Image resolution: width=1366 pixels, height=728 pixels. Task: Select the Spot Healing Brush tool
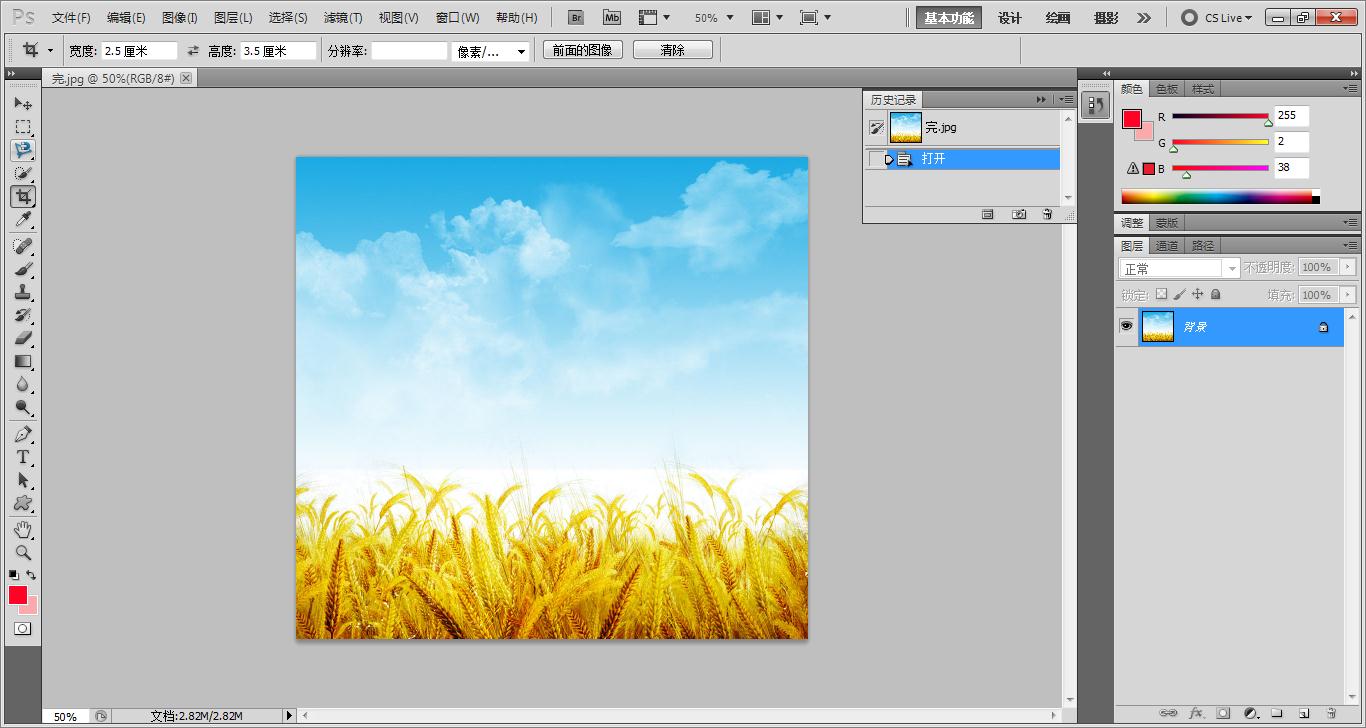click(23, 246)
